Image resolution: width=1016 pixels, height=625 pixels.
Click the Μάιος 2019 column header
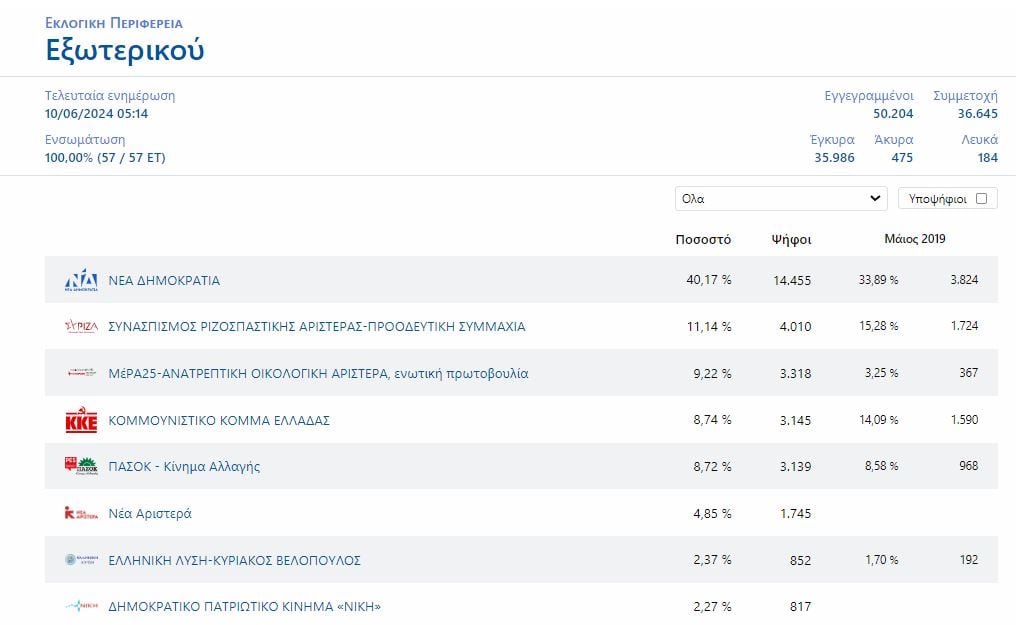coord(915,239)
